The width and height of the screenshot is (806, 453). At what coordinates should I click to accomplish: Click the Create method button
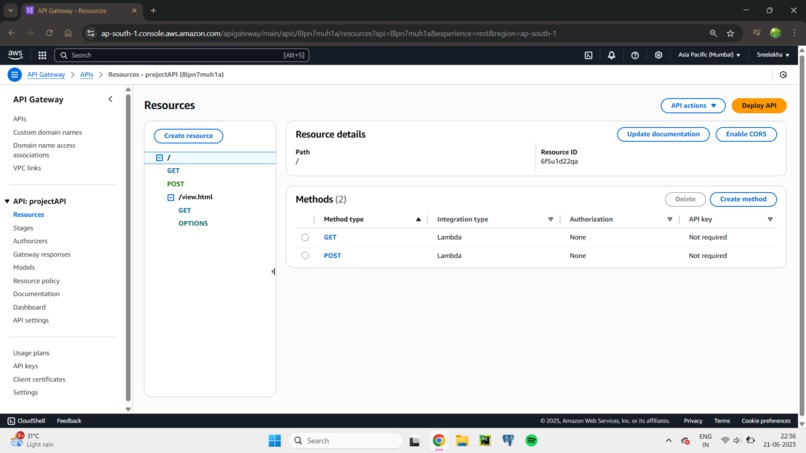743,199
